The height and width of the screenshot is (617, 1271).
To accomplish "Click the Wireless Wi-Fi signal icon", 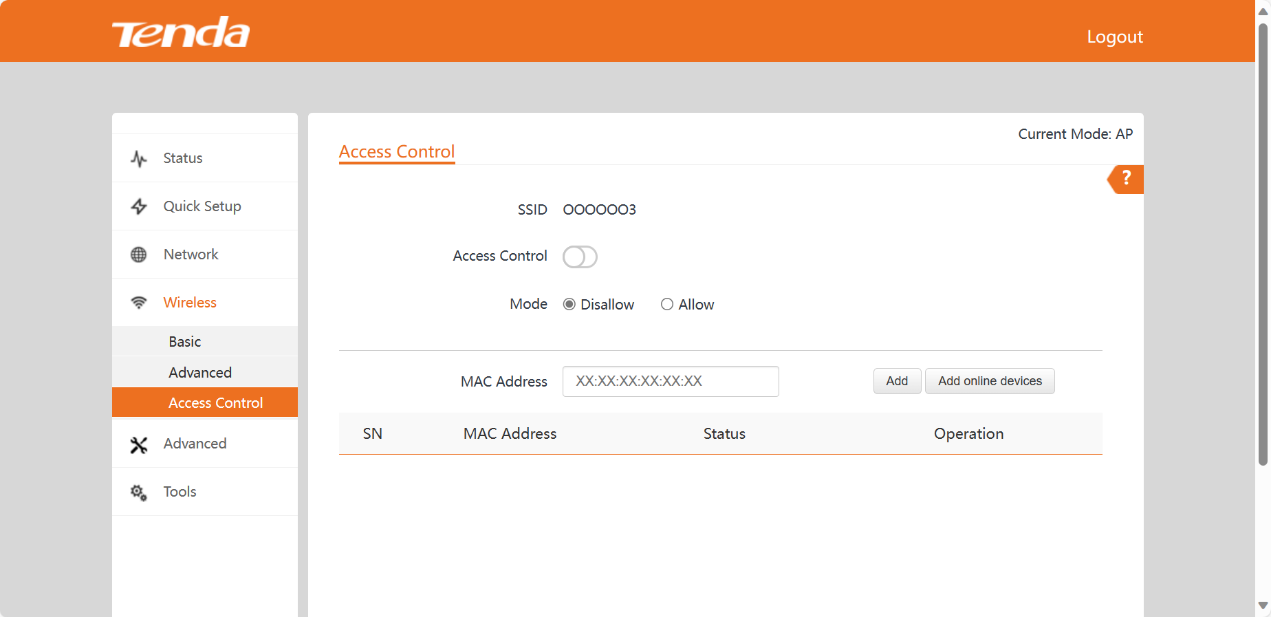I will (139, 303).
